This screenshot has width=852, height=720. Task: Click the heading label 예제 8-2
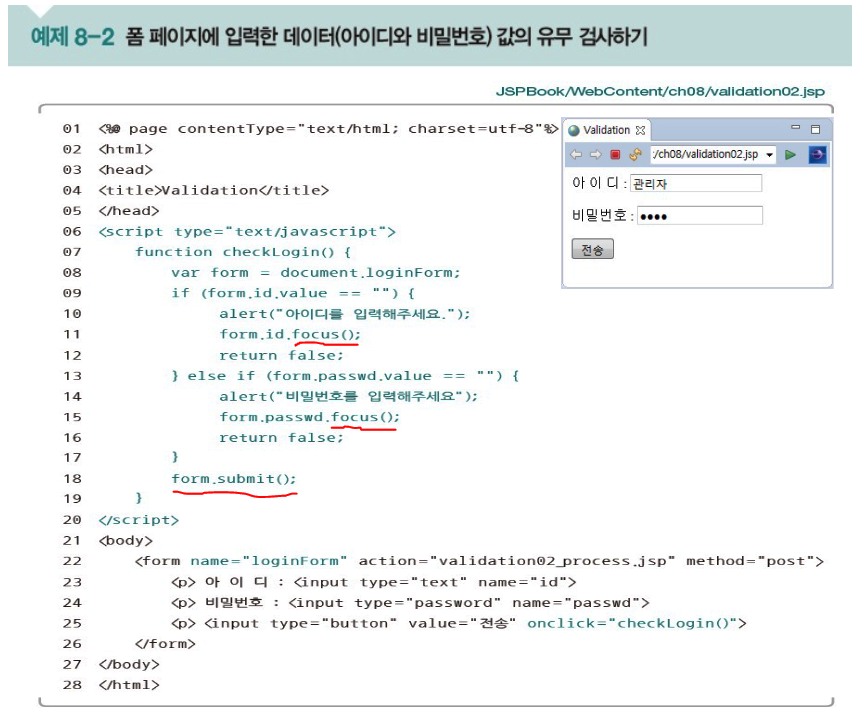pos(73,37)
